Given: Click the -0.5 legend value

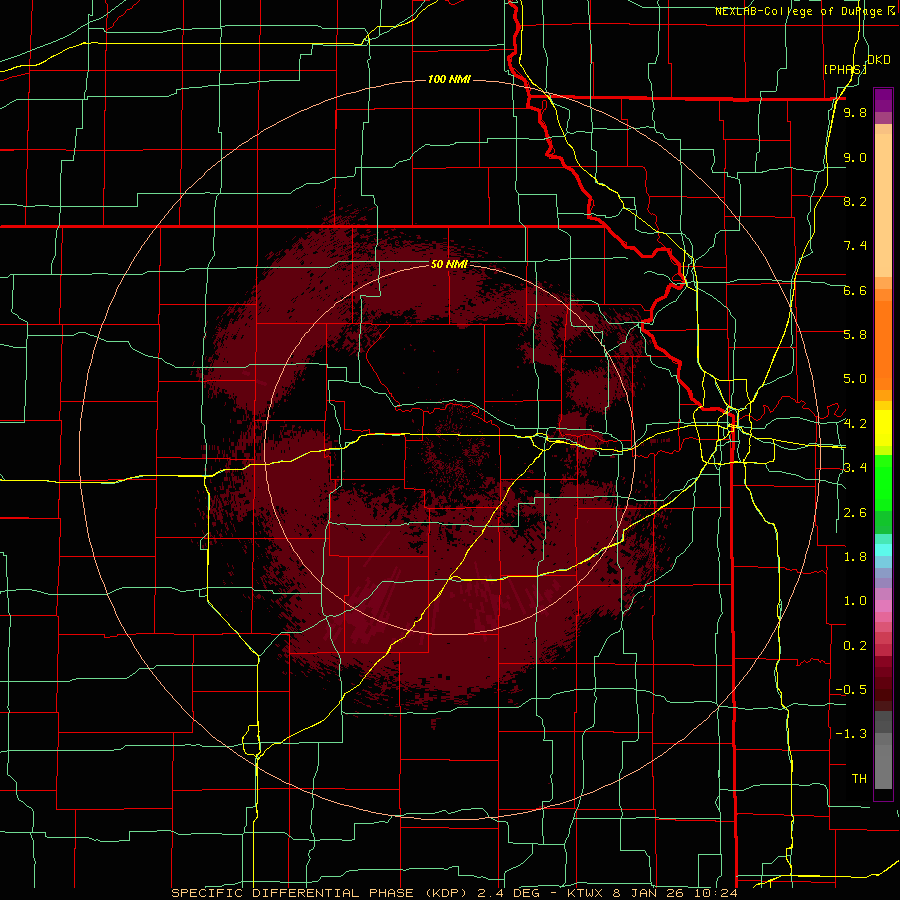Looking at the screenshot, I should tap(851, 690).
